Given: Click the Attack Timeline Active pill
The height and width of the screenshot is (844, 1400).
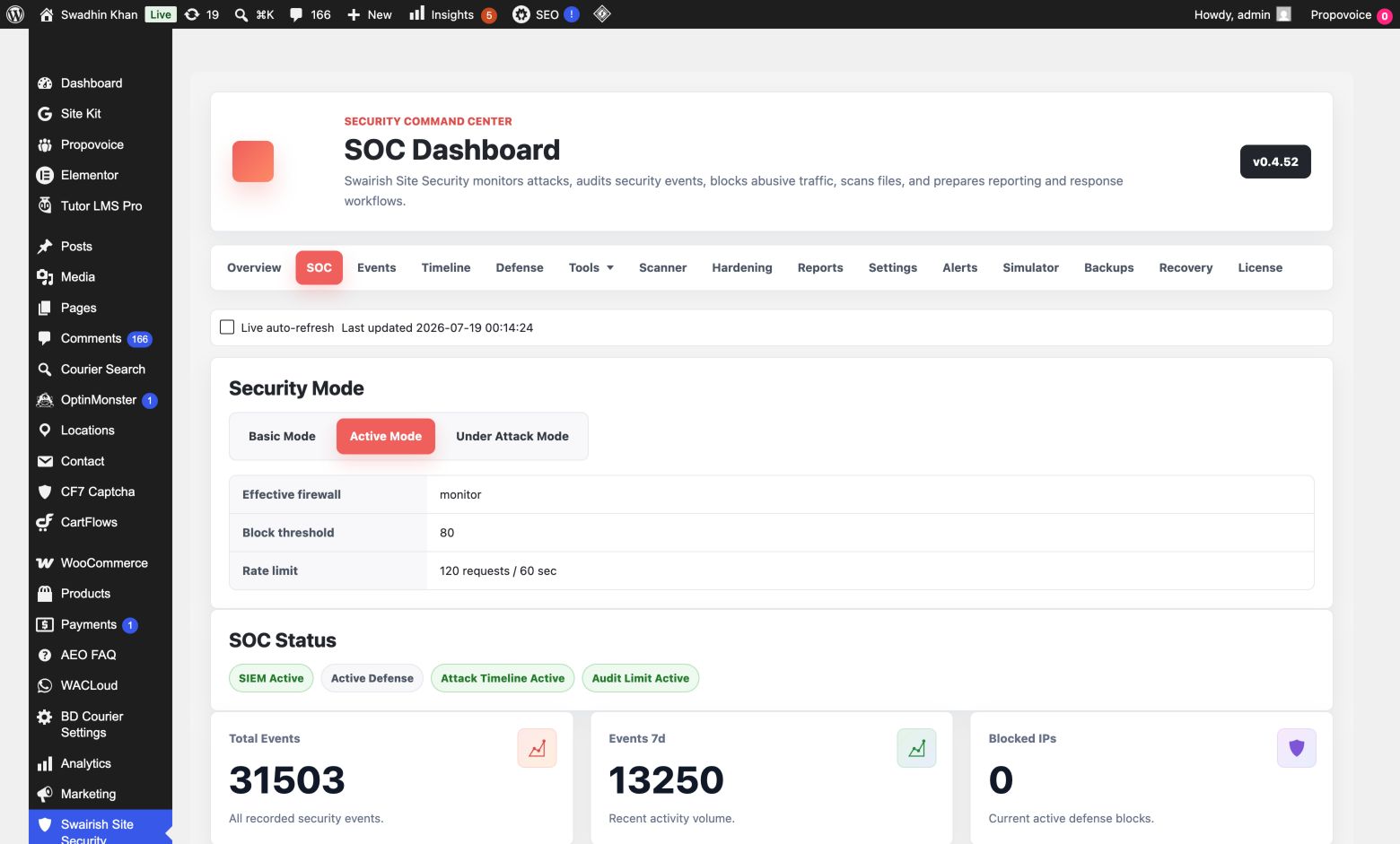Looking at the screenshot, I should 503,678.
